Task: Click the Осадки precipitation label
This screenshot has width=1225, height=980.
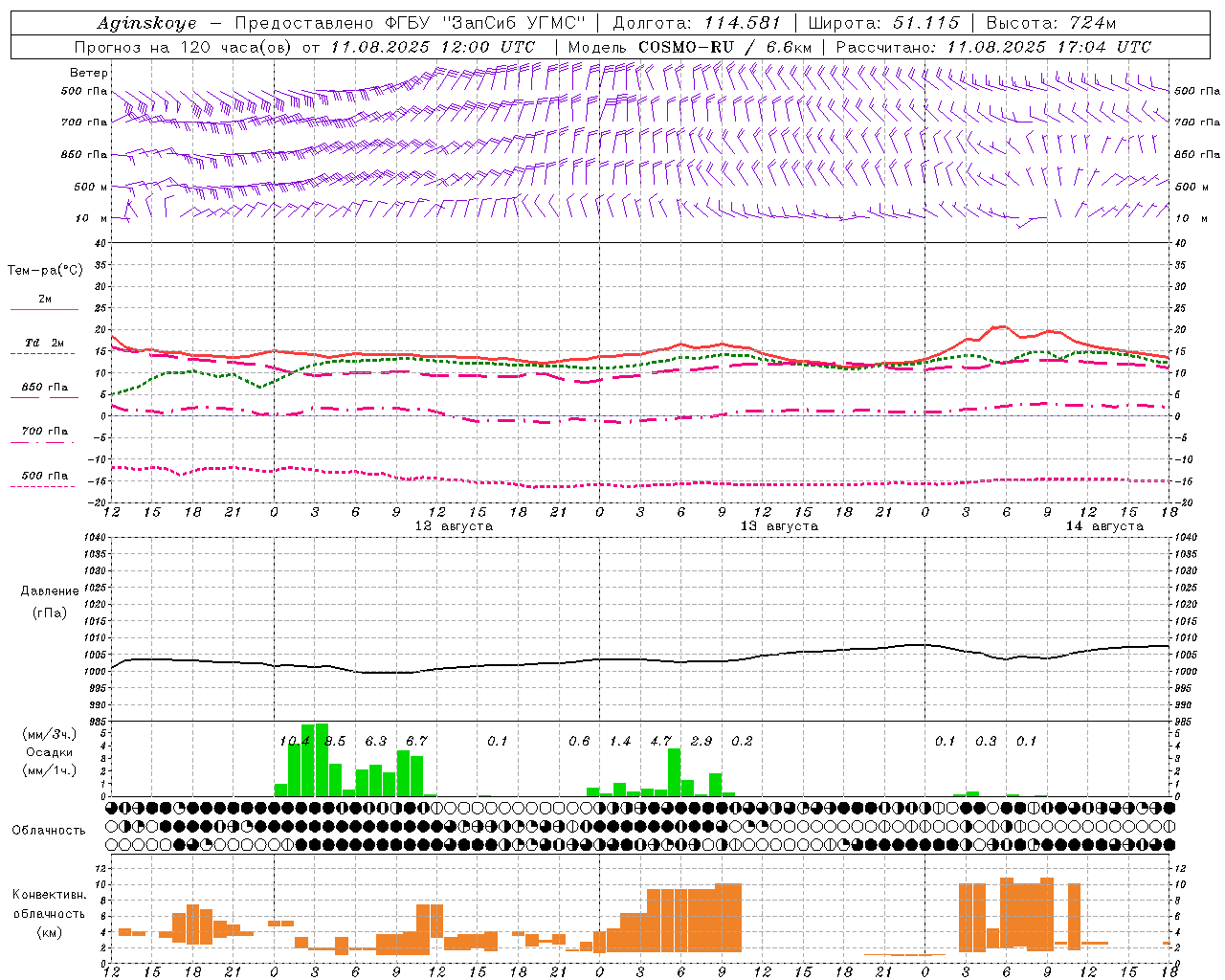Action: click(48, 752)
